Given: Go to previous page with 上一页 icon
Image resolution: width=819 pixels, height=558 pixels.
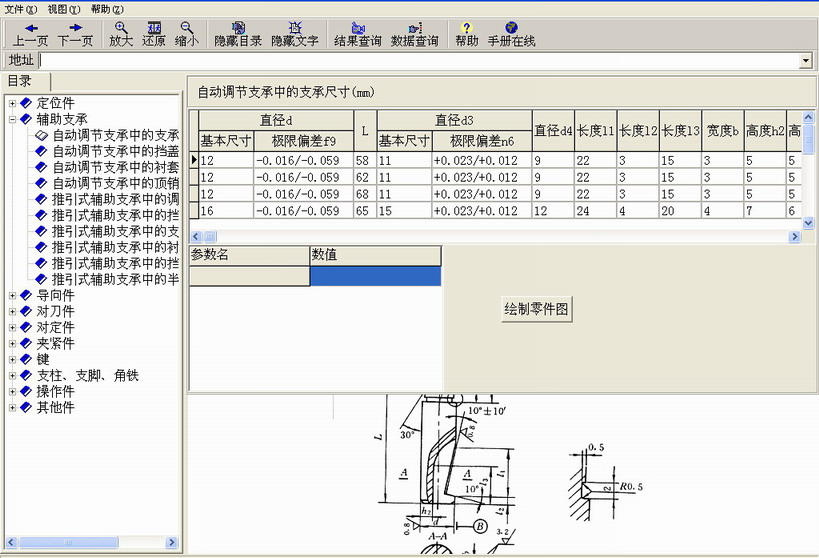Looking at the screenshot, I should point(30,34).
